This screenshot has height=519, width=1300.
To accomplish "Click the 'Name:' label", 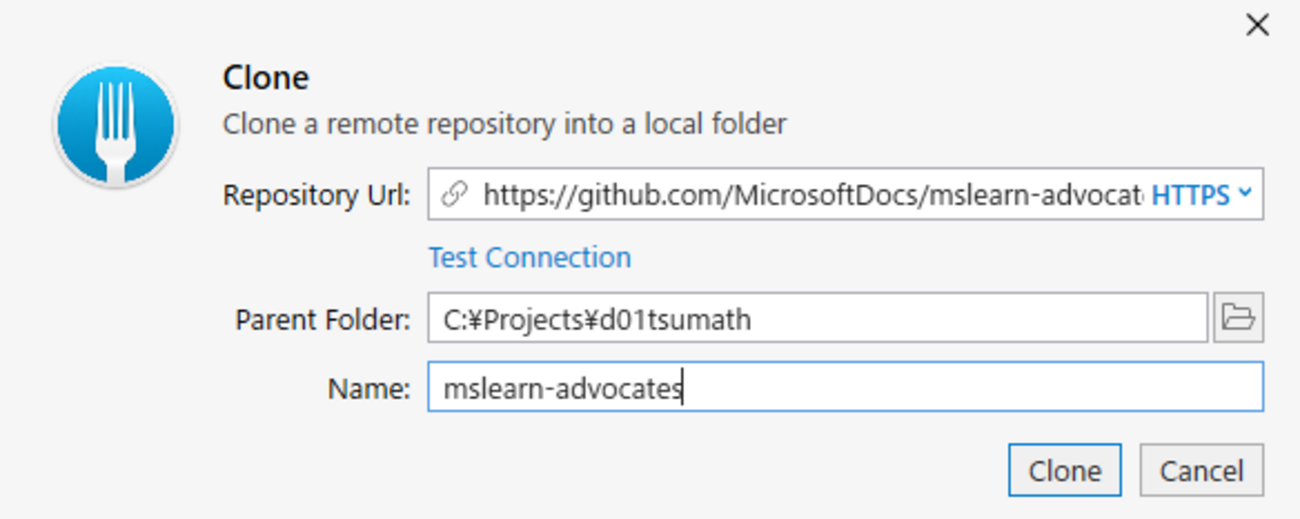I will click(369, 388).
